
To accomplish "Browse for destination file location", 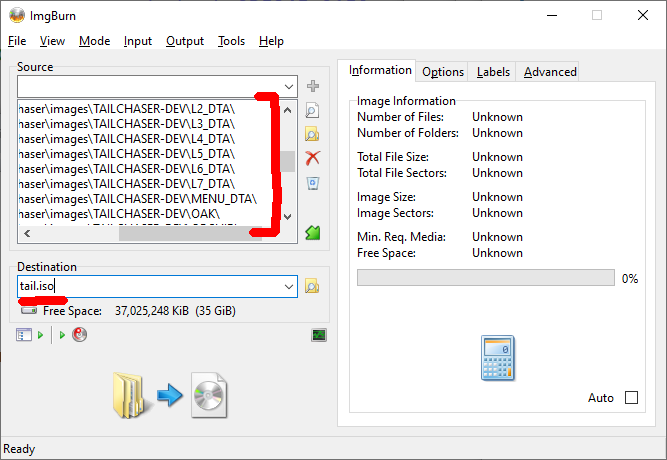I will [312, 286].
